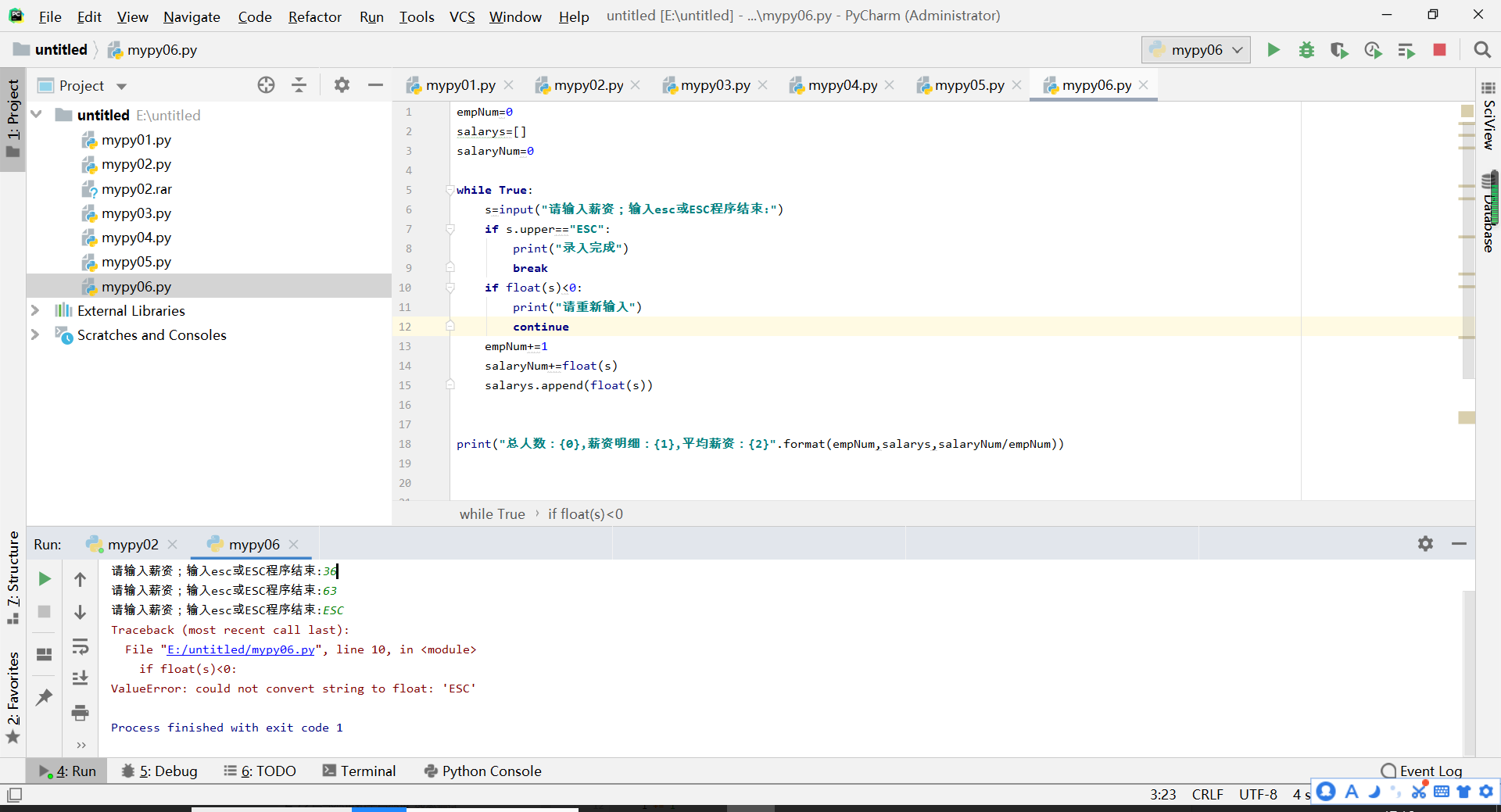
Task: Click the 'while True' breadcrumb
Action: click(x=492, y=514)
